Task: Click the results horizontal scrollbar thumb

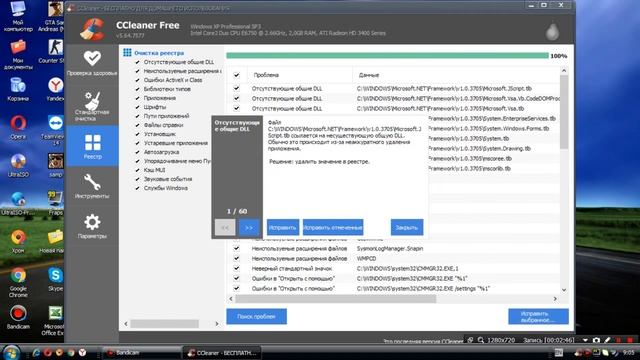Action: (x=336, y=299)
